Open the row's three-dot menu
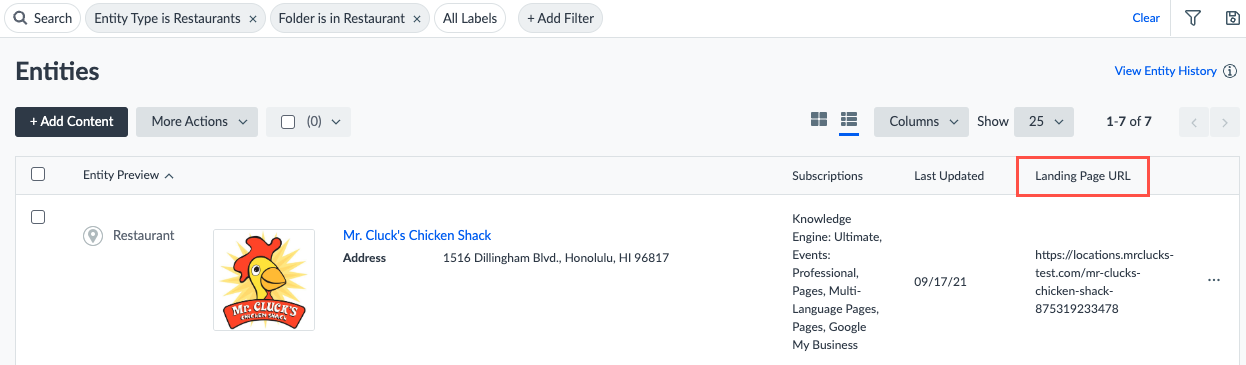Screen dimensions: 1246x365 1214,280
